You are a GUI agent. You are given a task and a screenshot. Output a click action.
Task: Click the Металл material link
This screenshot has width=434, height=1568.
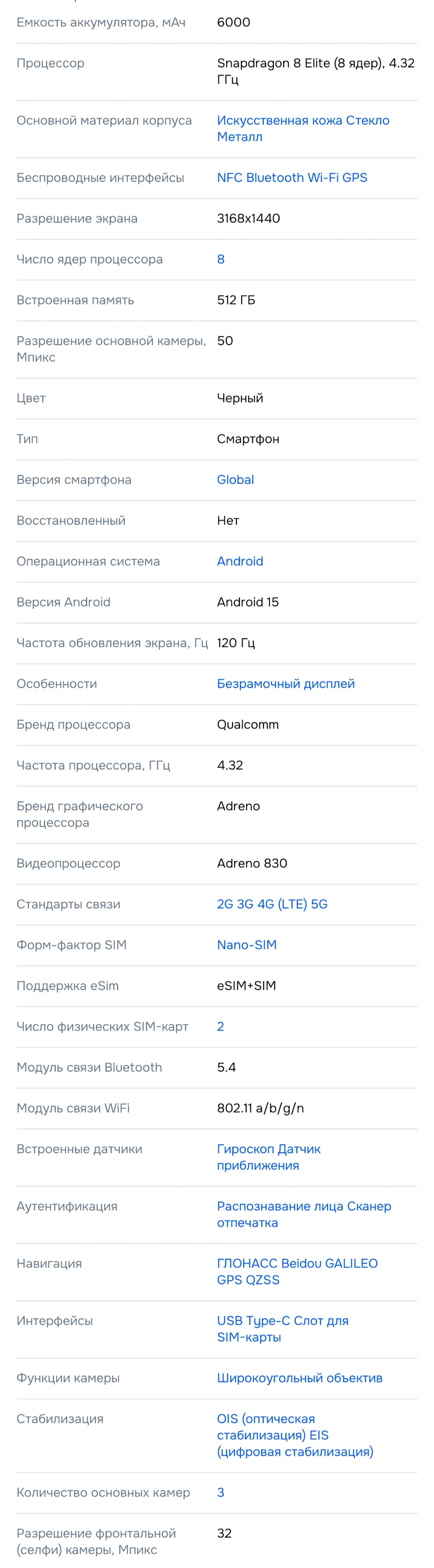(x=240, y=137)
